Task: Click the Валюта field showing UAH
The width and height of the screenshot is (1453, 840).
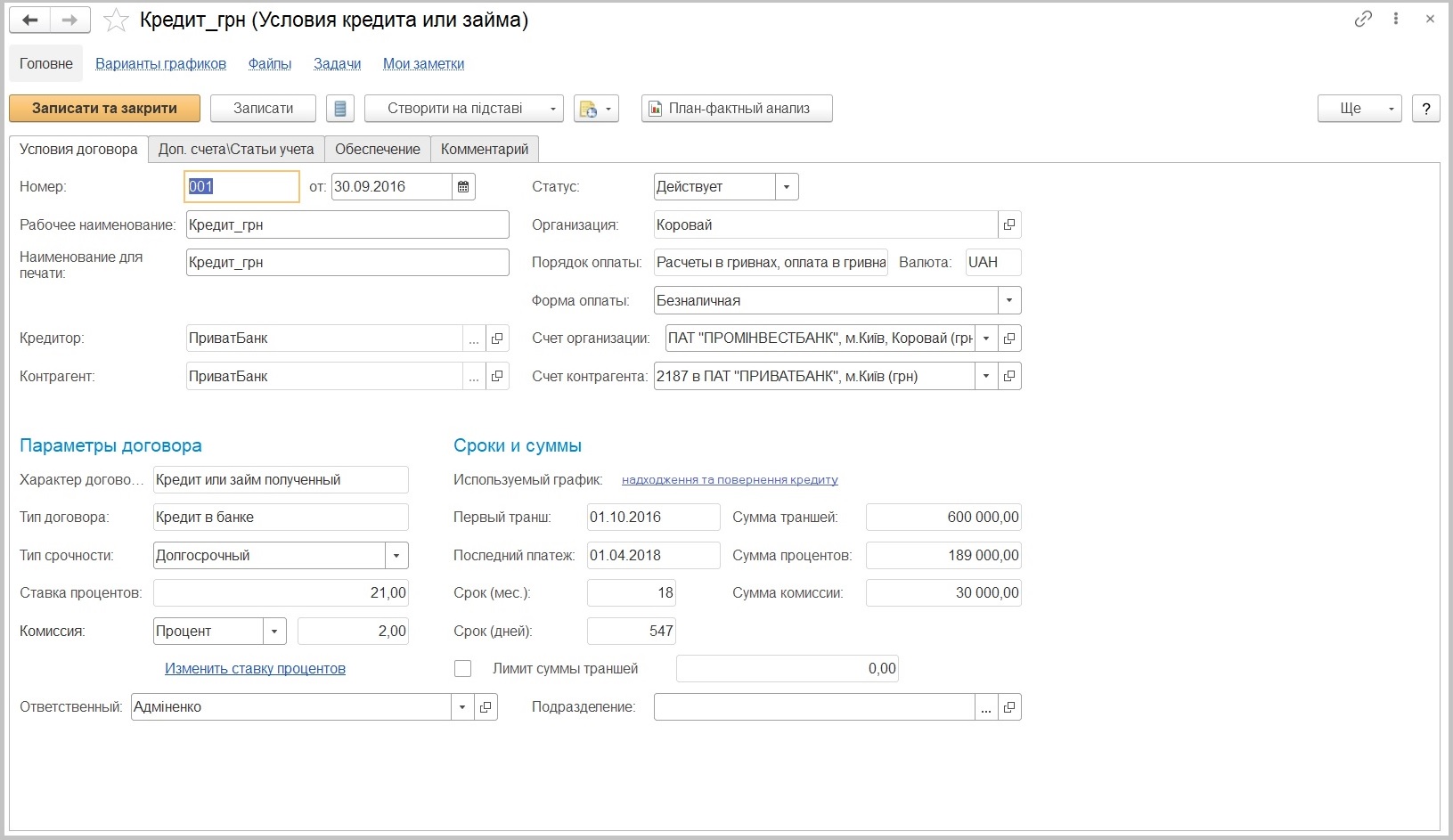Action: coord(993,263)
